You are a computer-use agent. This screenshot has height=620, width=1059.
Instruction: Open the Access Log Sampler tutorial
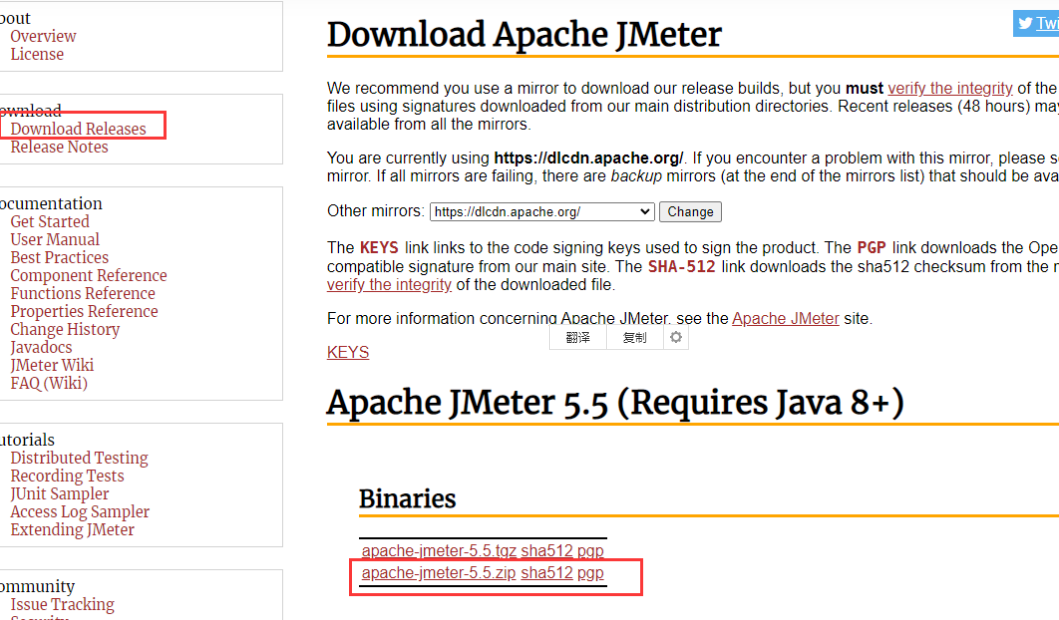pos(80,512)
